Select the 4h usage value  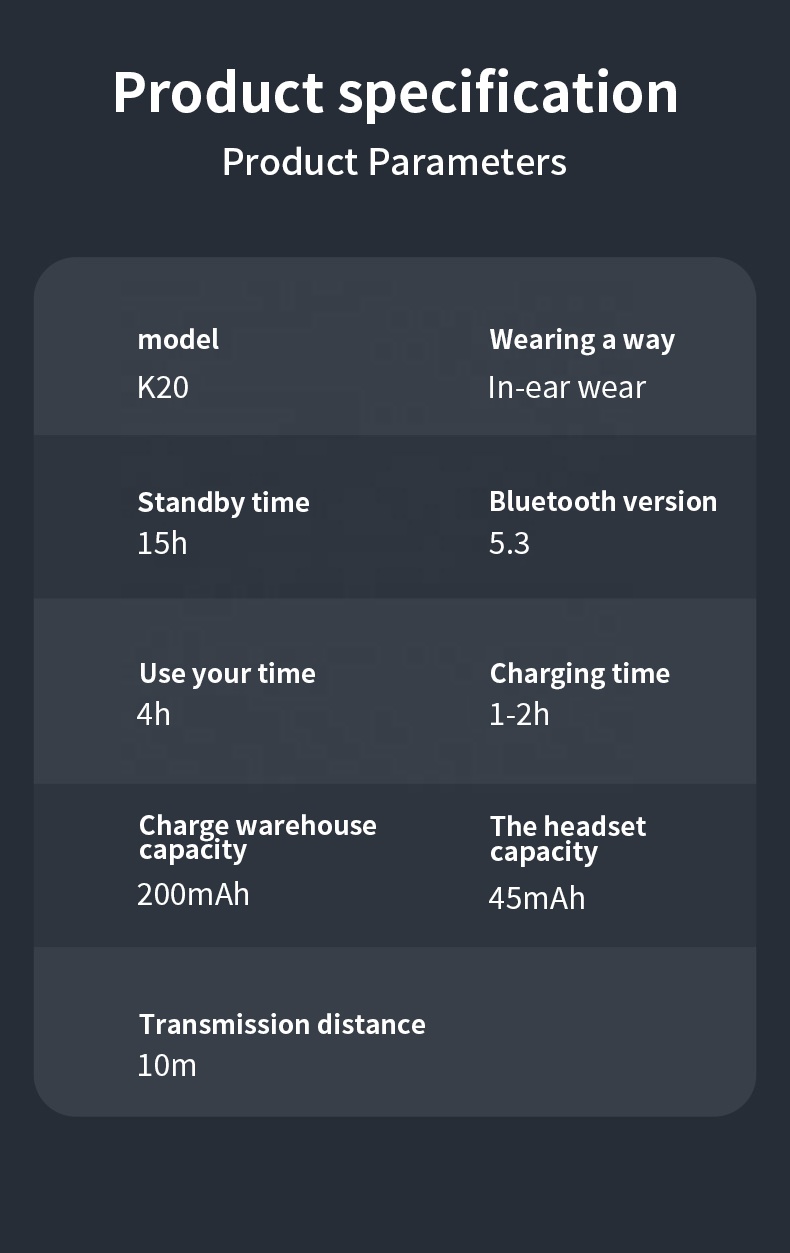tap(154, 714)
